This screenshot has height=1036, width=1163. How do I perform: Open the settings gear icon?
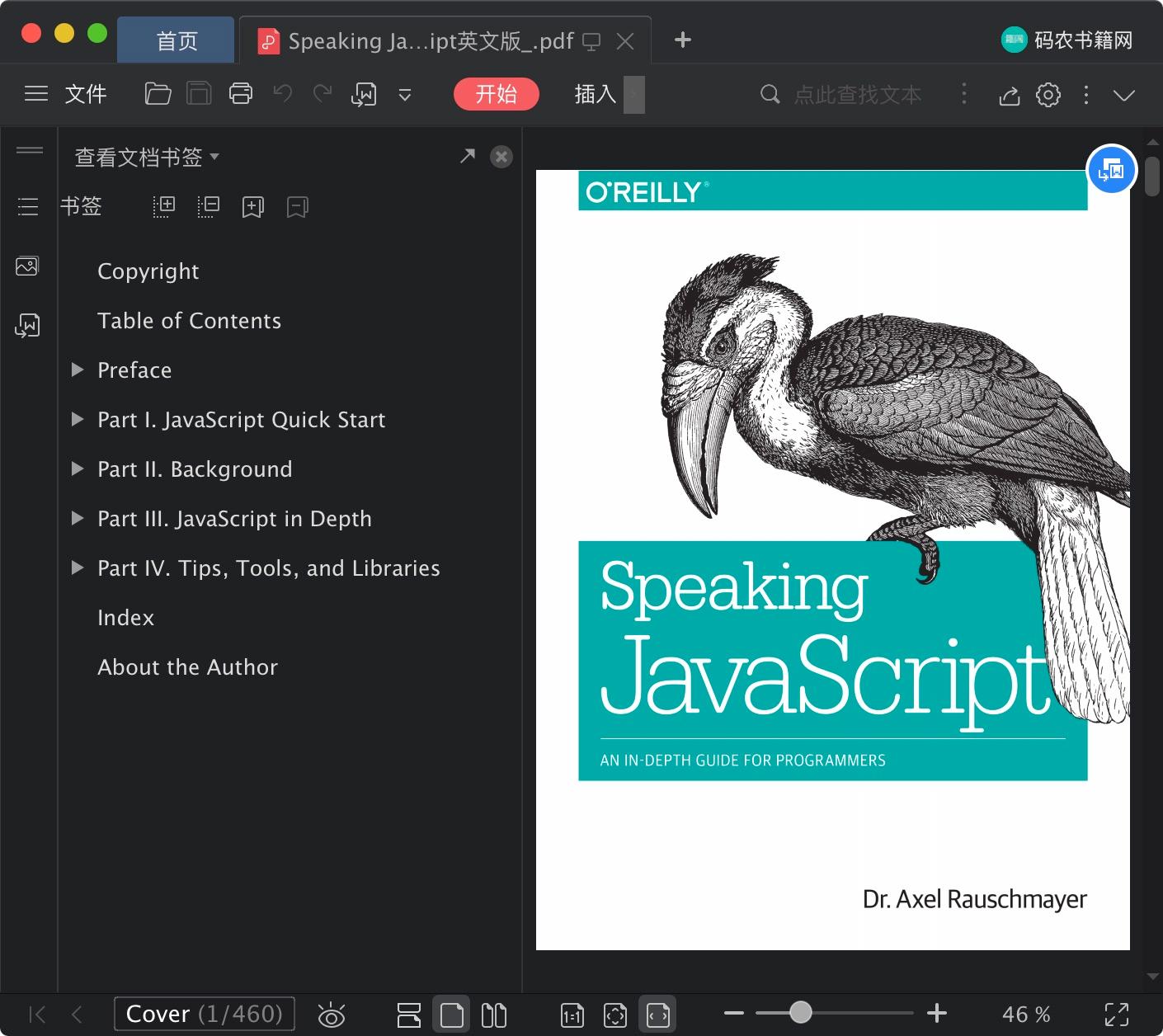point(1048,95)
